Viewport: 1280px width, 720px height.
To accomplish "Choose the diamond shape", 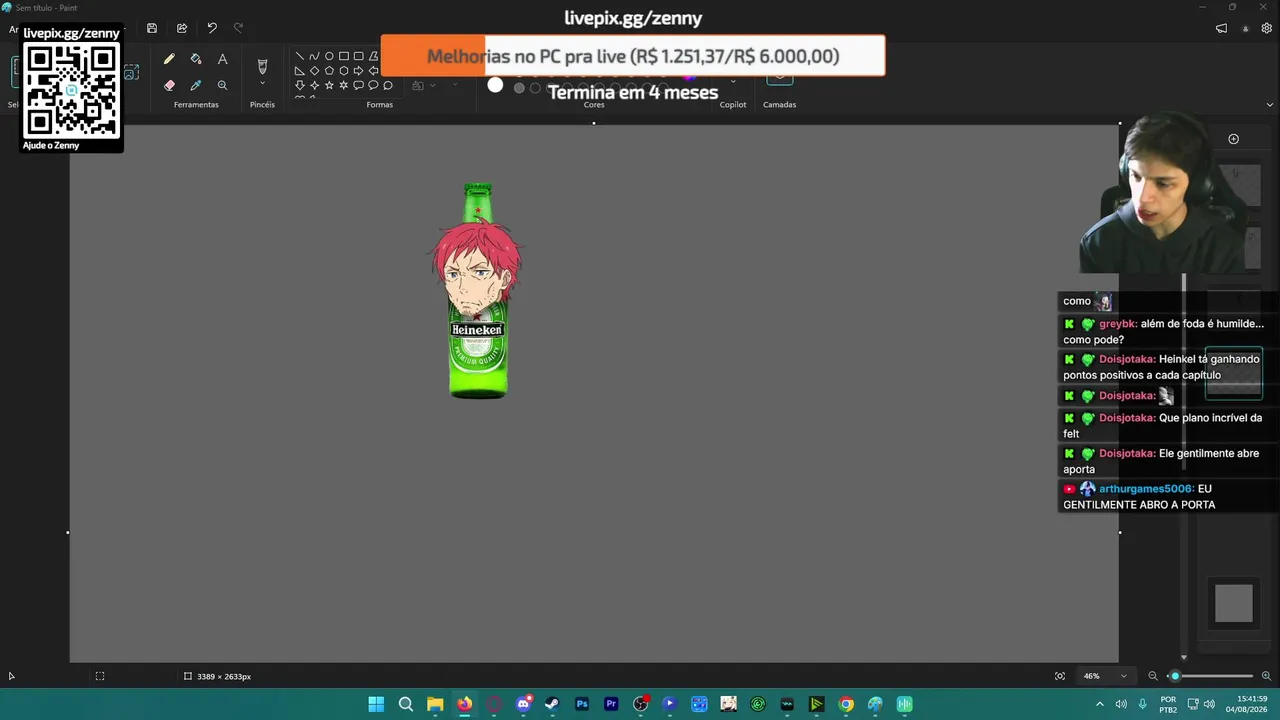I will pyautogui.click(x=314, y=71).
